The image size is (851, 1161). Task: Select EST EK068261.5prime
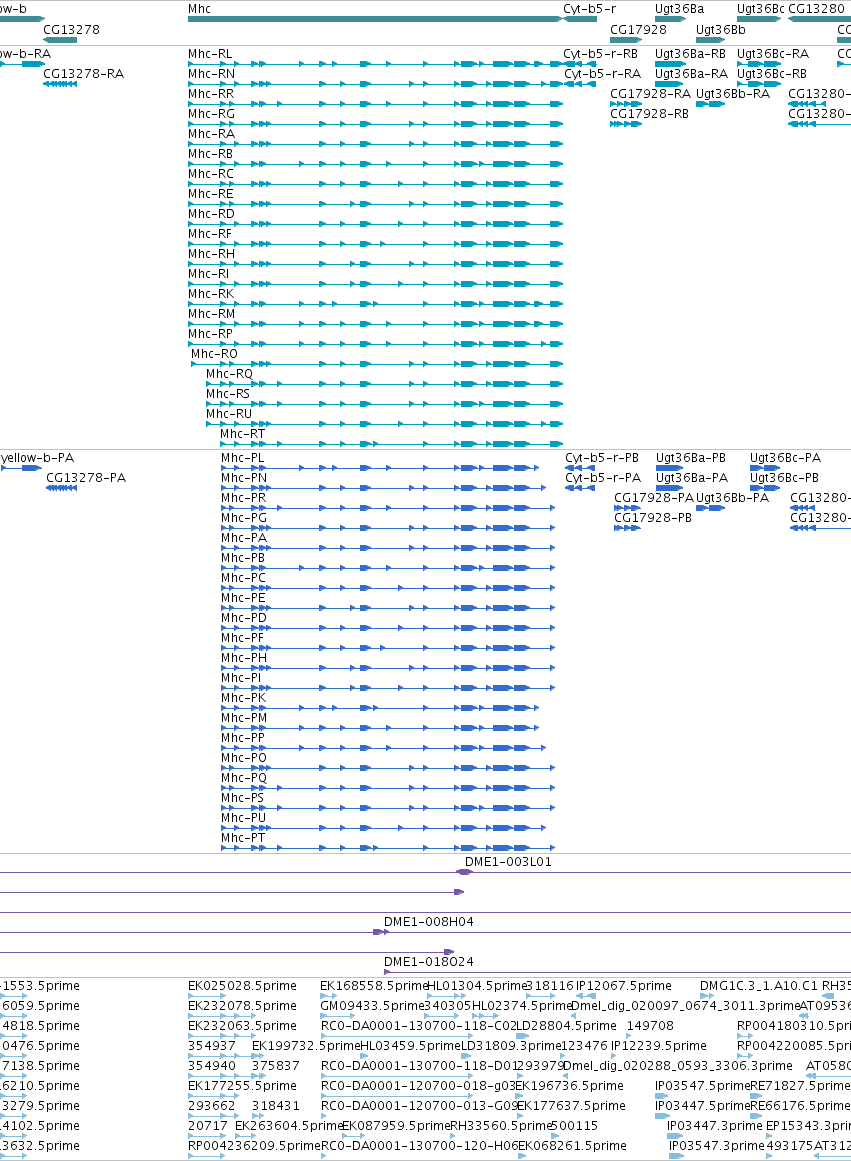point(572,1146)
